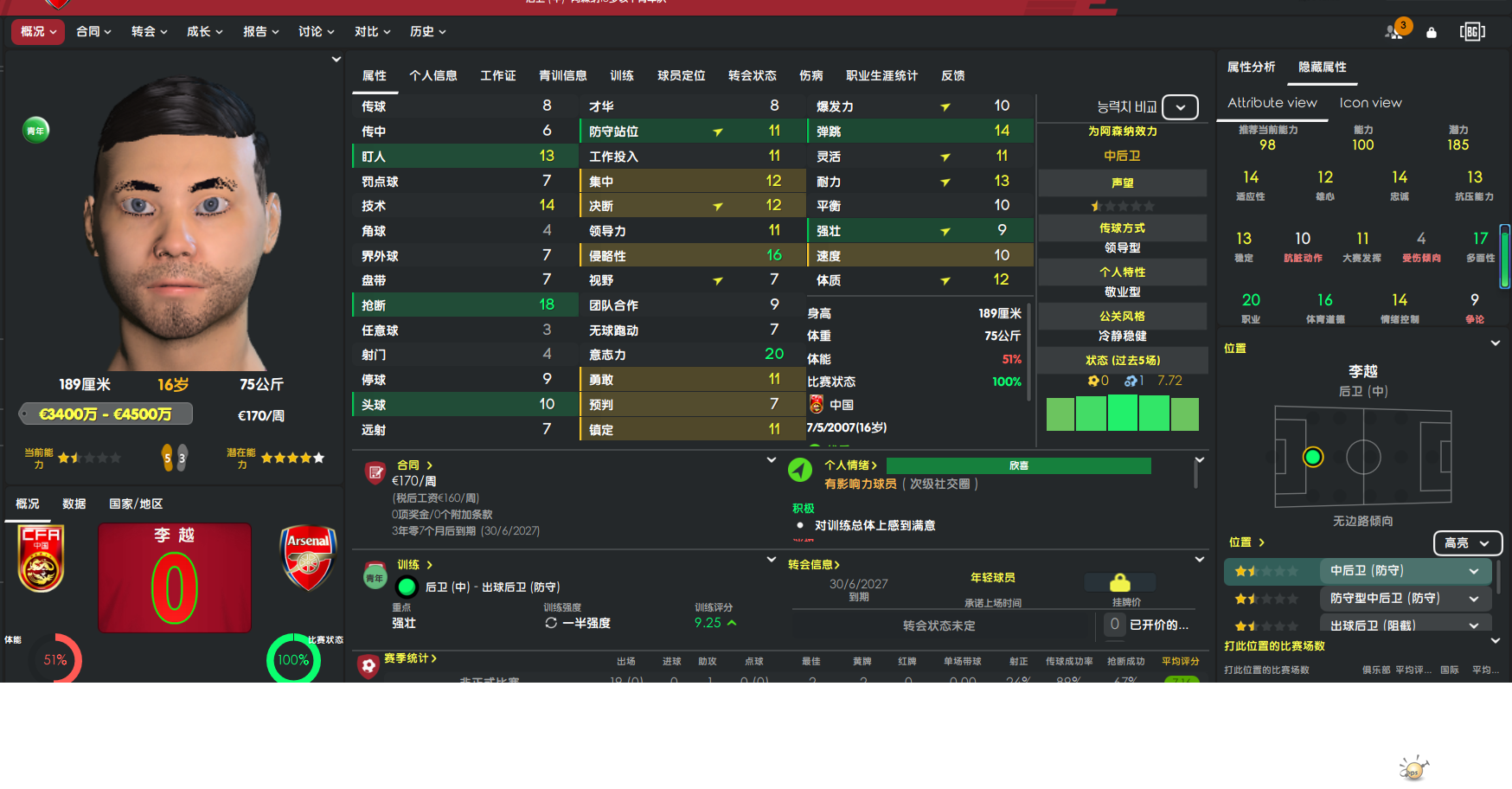This screenshot has height=789, width=1512.
Task: Open the 转会 menu in top bar
Action: pyautogui.click(x=149, y=32)
